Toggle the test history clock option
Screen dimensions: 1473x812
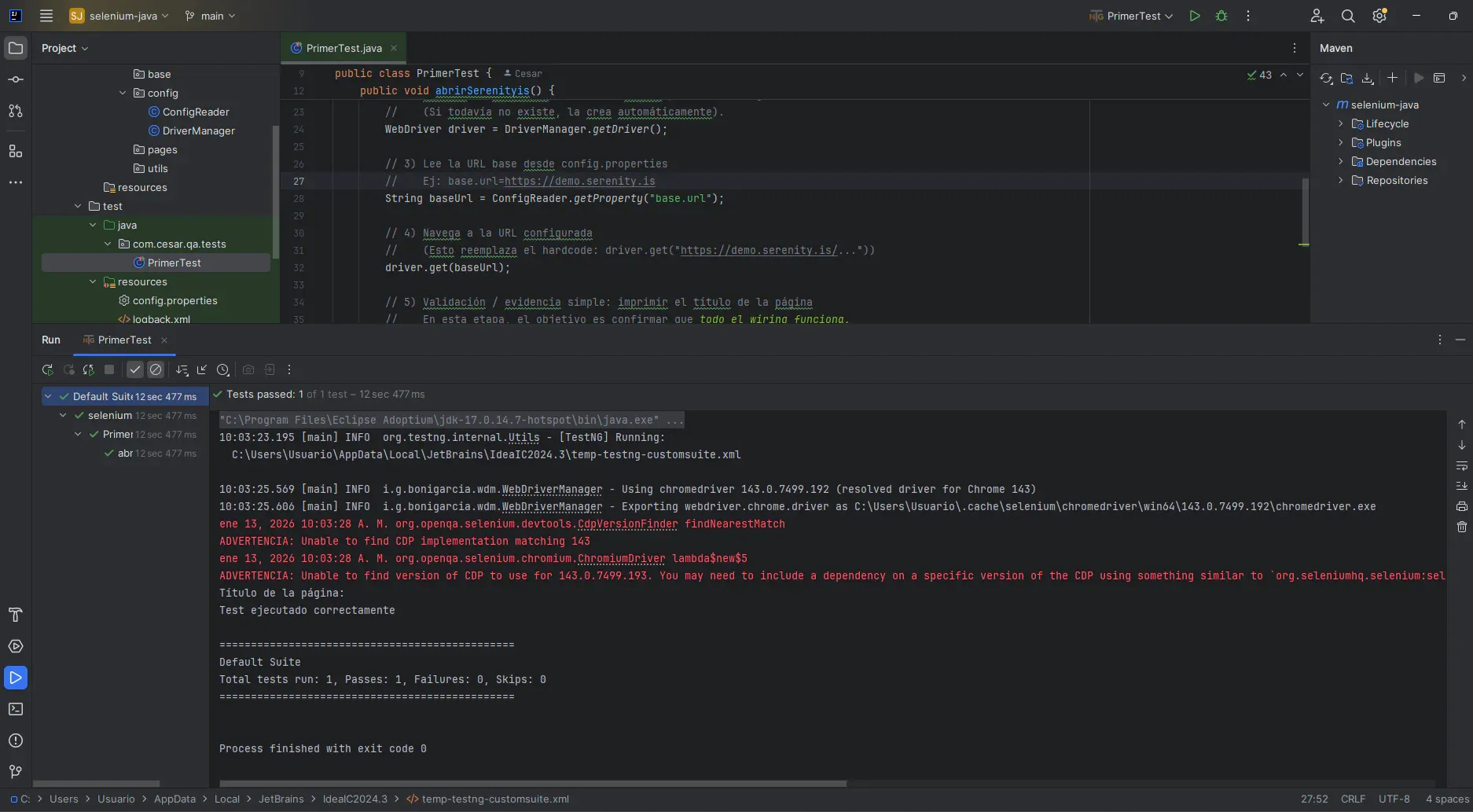point(222,369)
